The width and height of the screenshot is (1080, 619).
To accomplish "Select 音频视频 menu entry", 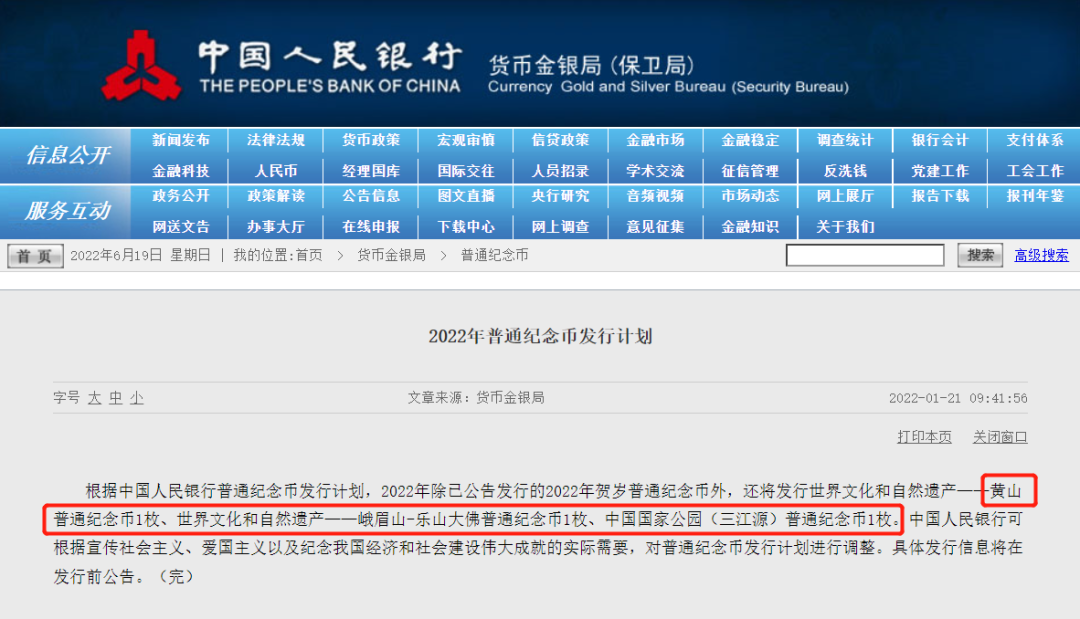I will pyautogui.click(x=655, y=196).
